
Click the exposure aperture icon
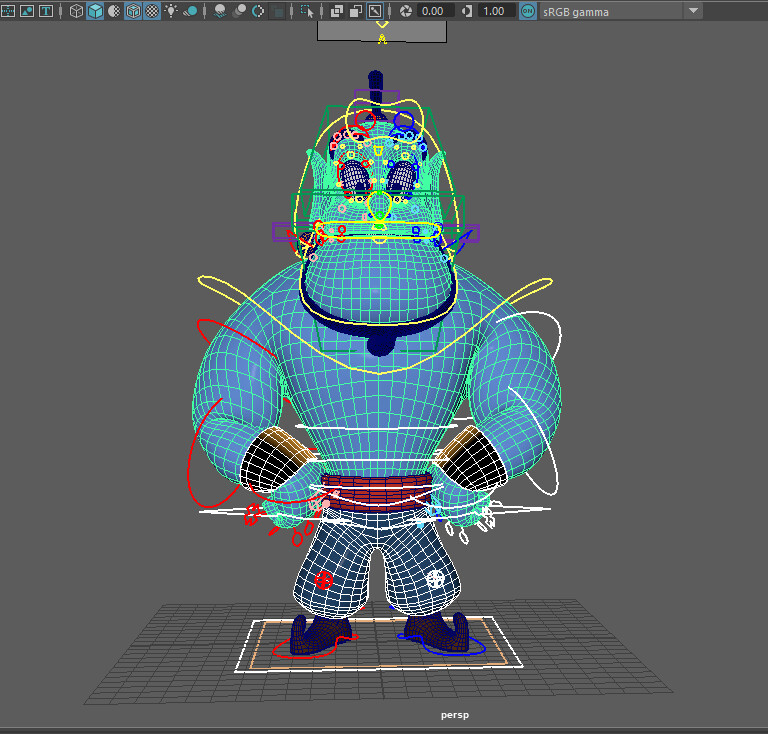tap(406, 11)
